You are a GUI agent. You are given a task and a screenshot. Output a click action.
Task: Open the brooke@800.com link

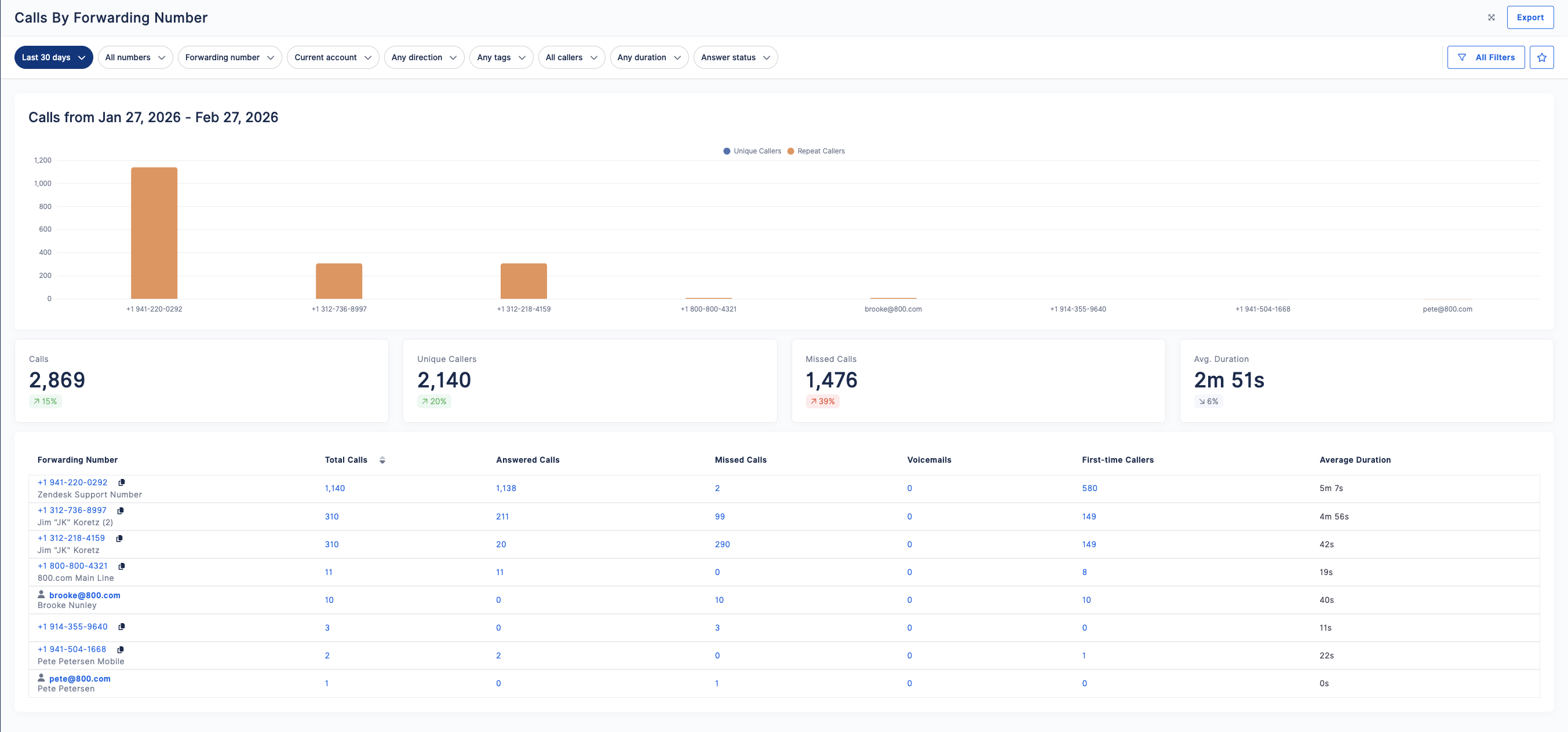[x=85, y=595]
